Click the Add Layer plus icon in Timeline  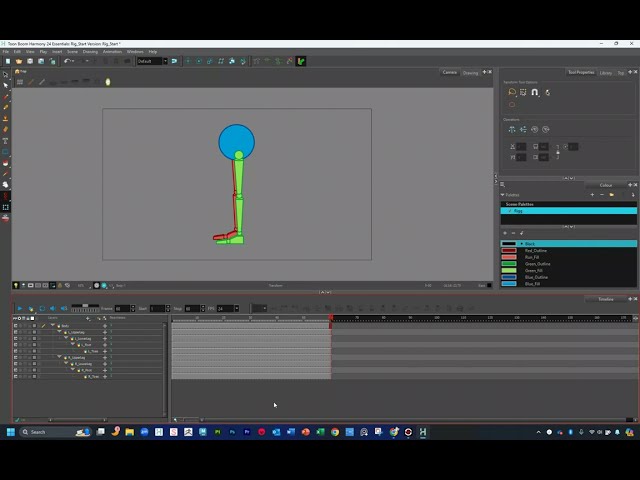tap(88, 318)
